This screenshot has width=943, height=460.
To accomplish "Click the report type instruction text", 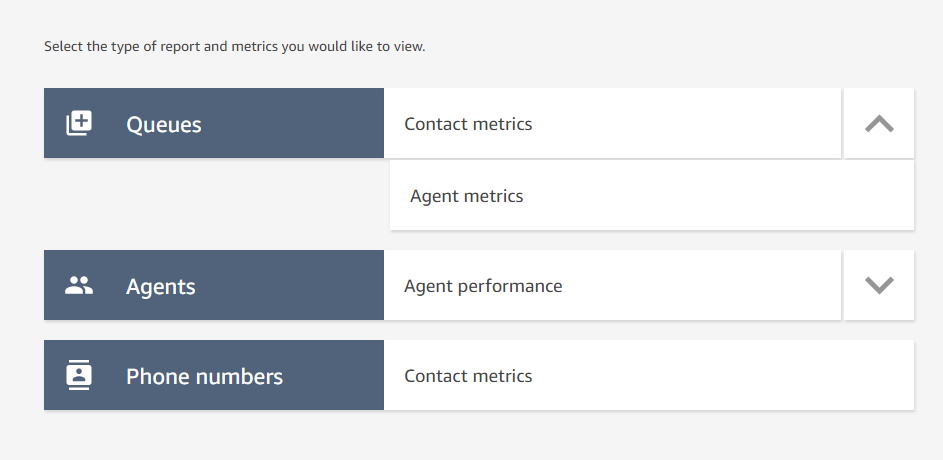I will [235, 46].
